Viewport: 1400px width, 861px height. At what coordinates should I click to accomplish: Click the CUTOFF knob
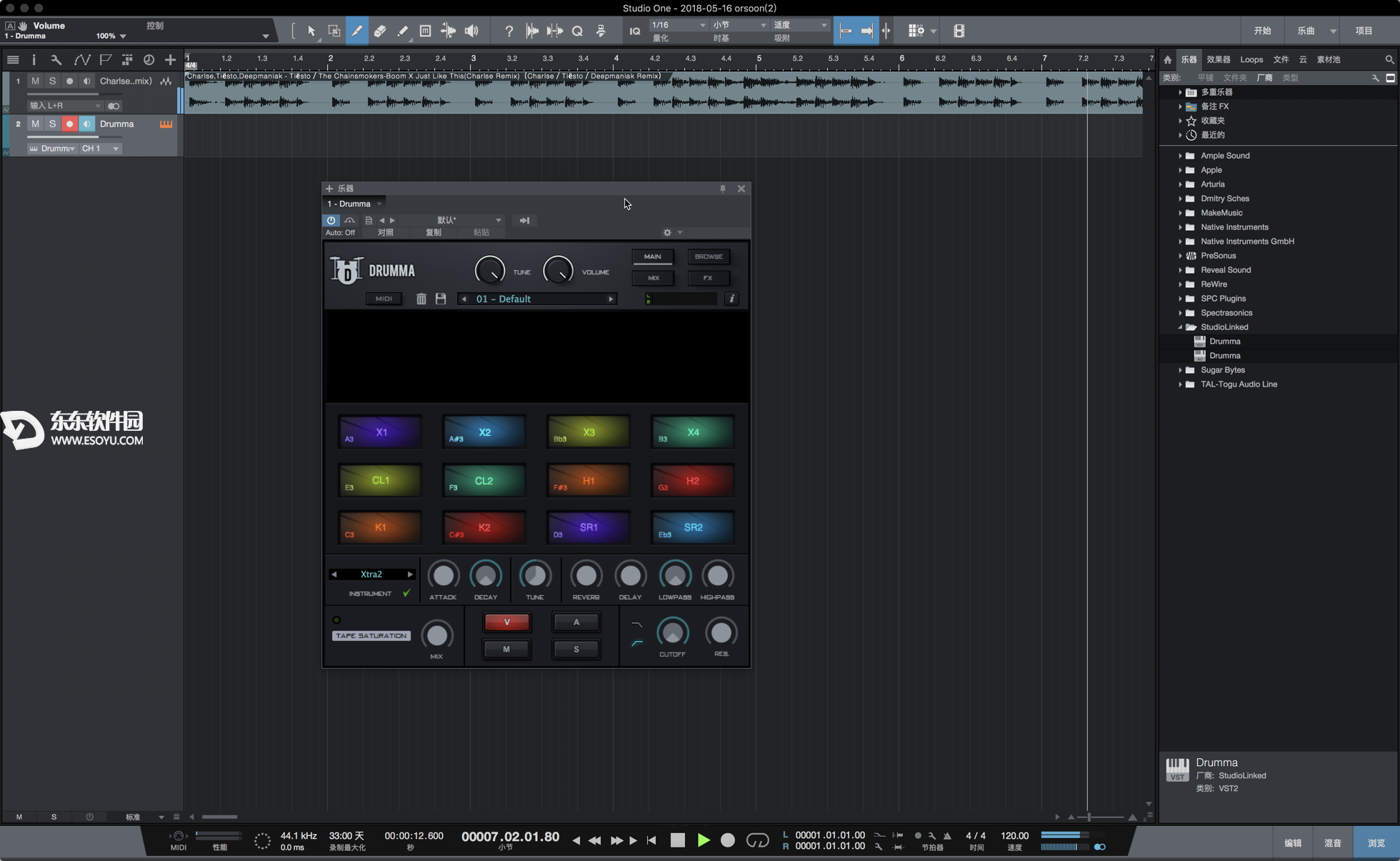tap(672, 632)
